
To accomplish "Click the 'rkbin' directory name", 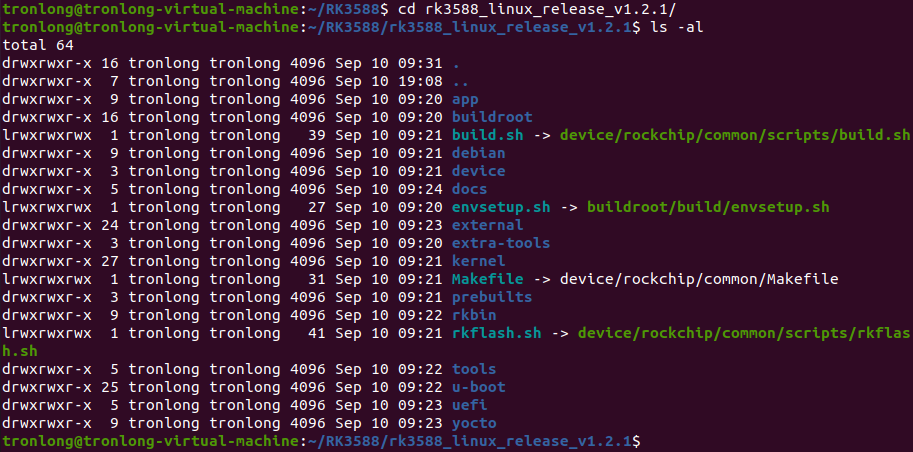I will [x=474, y=315].
